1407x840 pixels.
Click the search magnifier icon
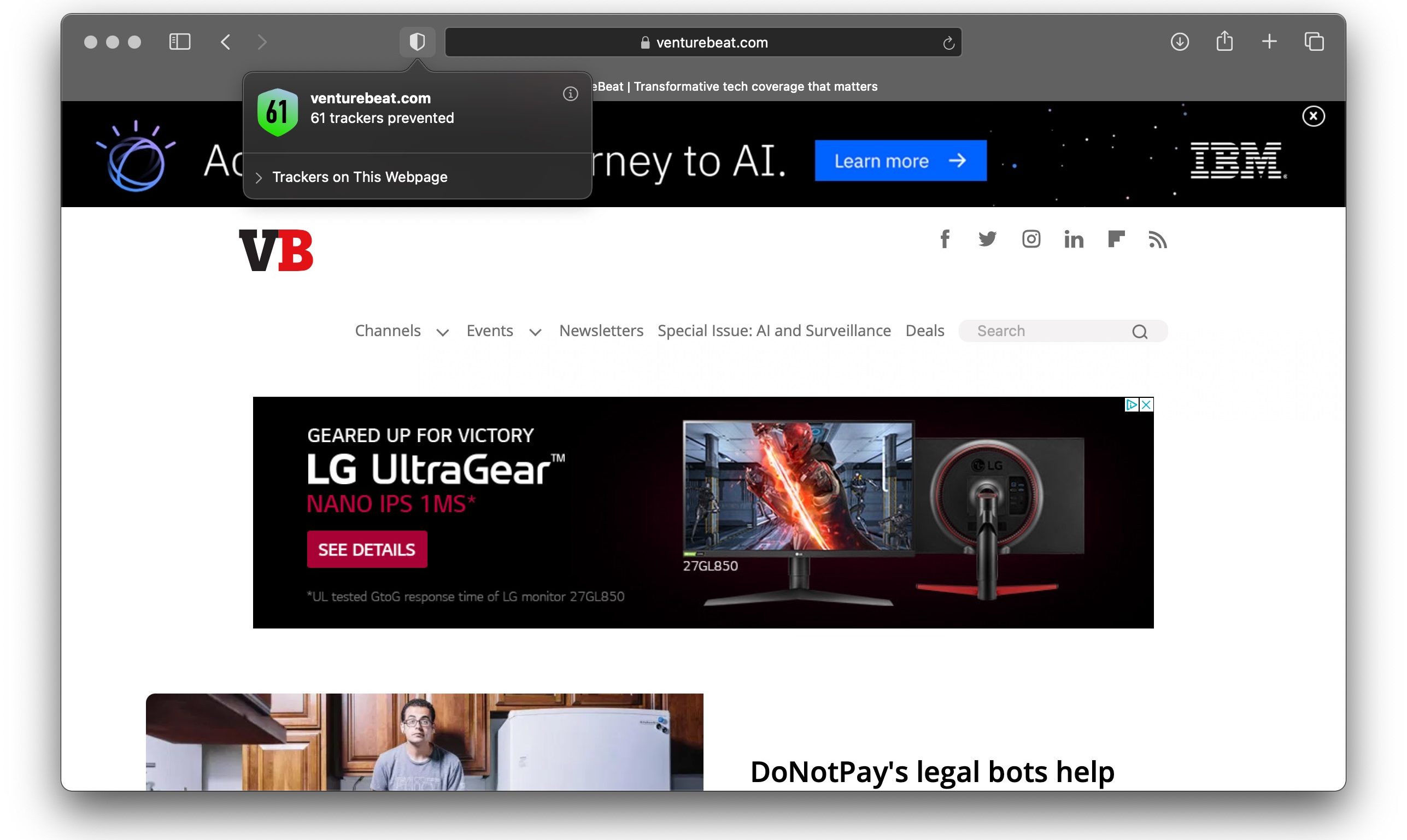click(1139, 332)
